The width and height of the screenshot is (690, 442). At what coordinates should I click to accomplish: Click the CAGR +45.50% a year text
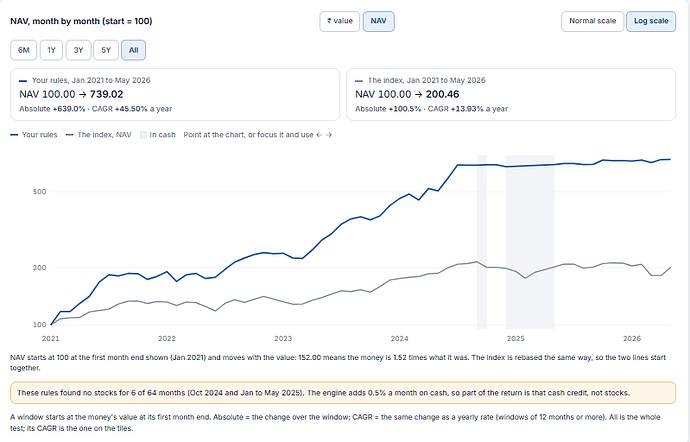click(132, 109)
